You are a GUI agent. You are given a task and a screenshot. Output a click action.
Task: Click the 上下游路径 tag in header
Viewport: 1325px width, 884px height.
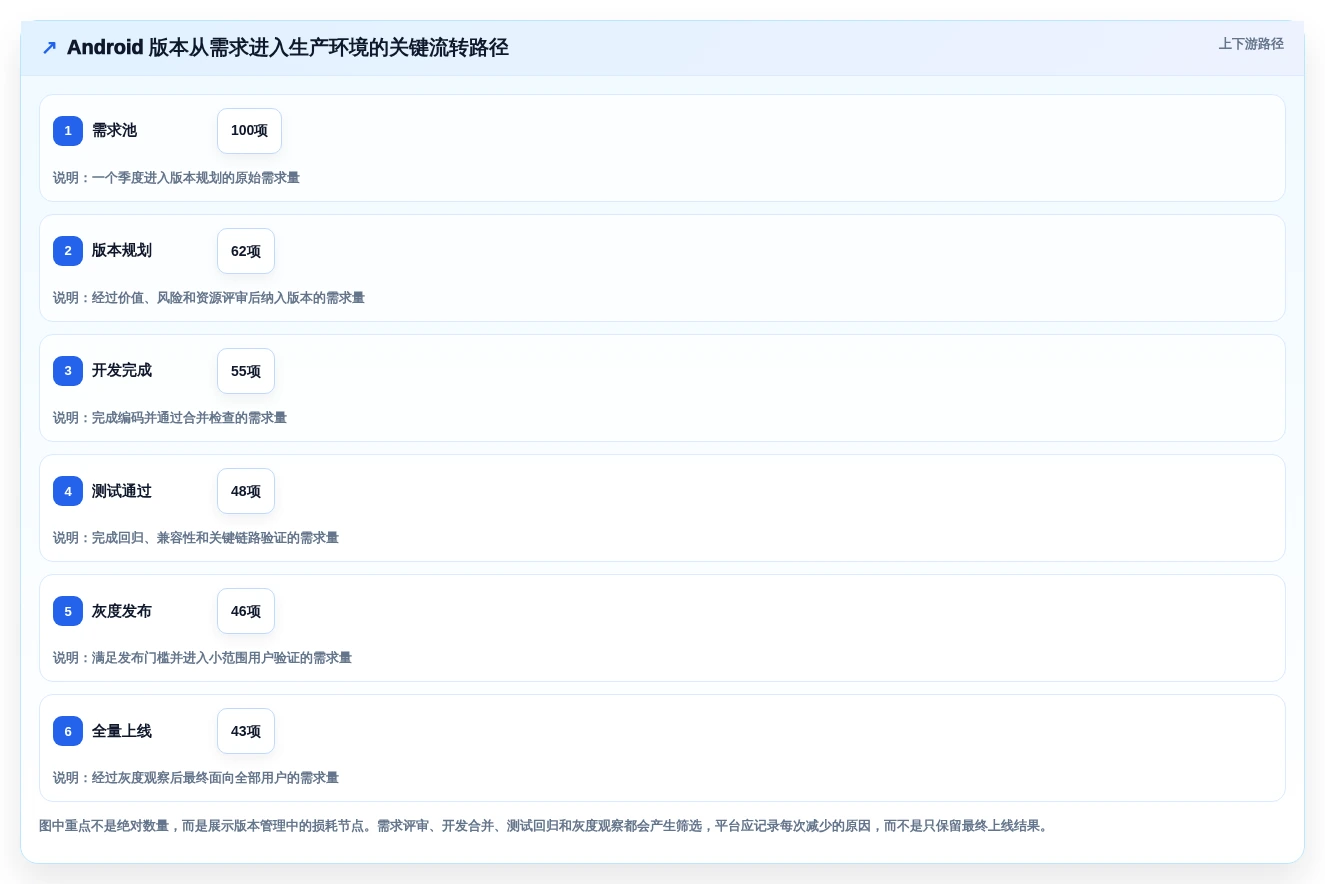click(1251, 44)
